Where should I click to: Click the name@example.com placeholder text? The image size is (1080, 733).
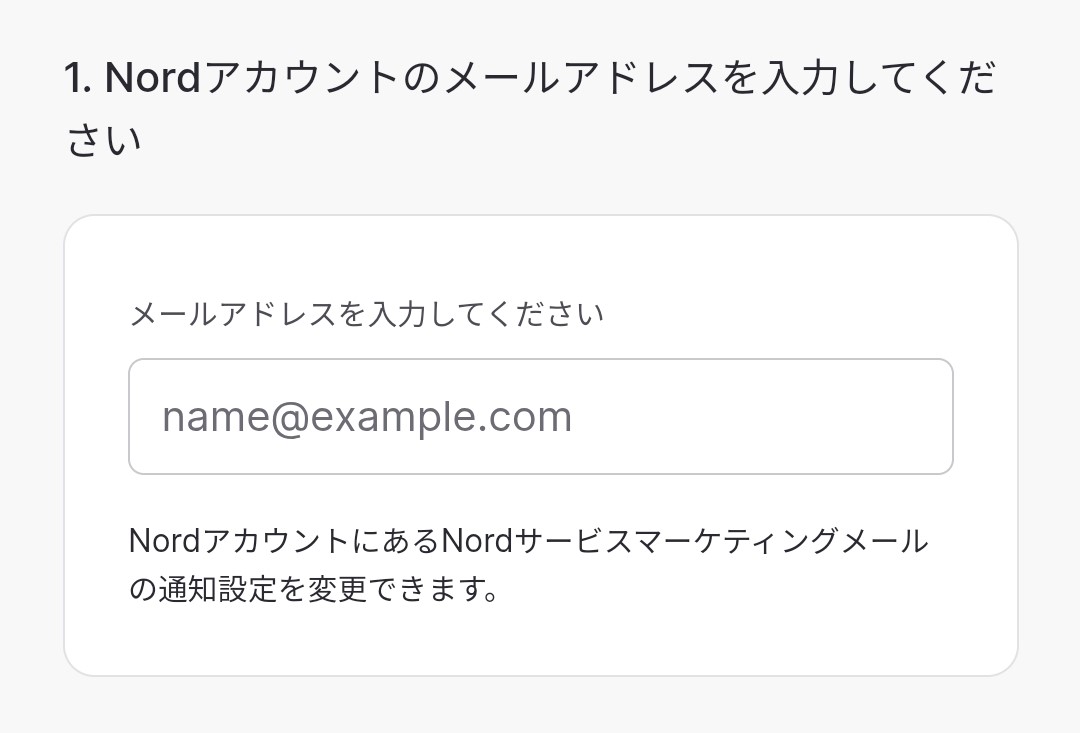(367, 417)
